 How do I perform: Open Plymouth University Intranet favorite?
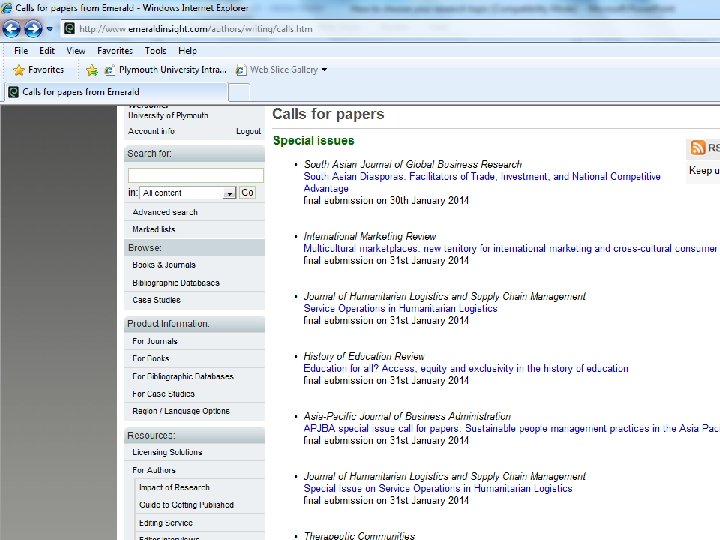(x=166, y=70)
